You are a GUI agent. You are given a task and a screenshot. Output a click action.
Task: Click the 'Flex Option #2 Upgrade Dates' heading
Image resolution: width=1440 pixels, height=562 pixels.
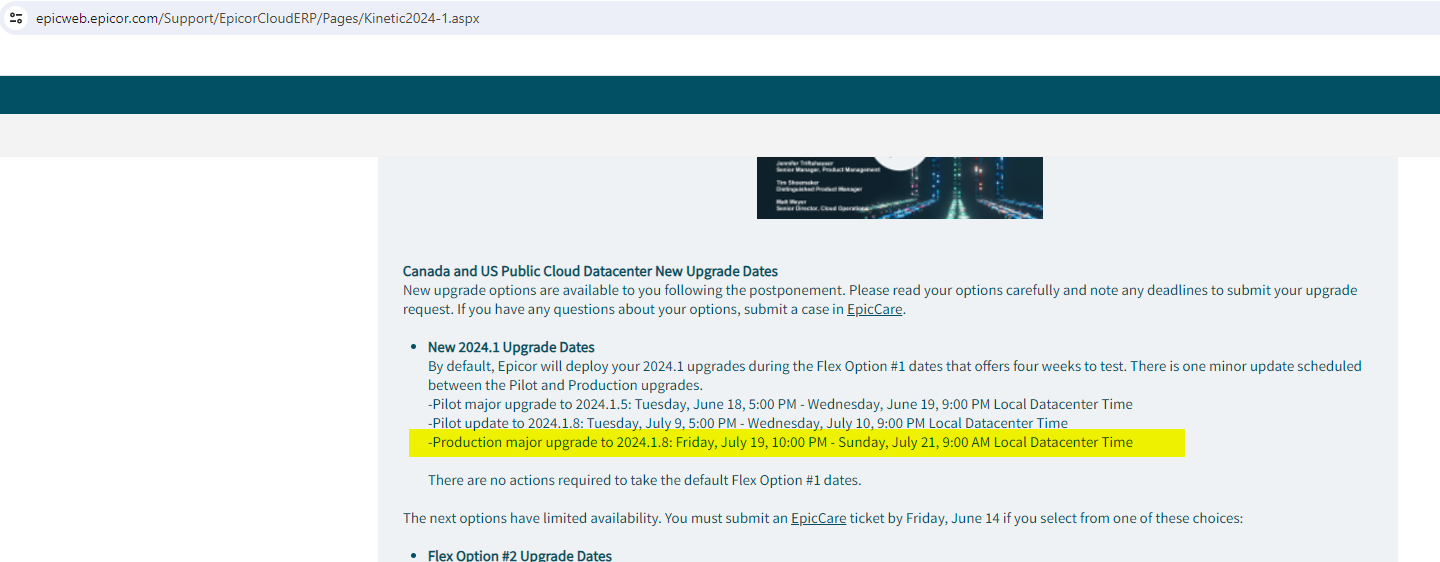pos(520,555)
